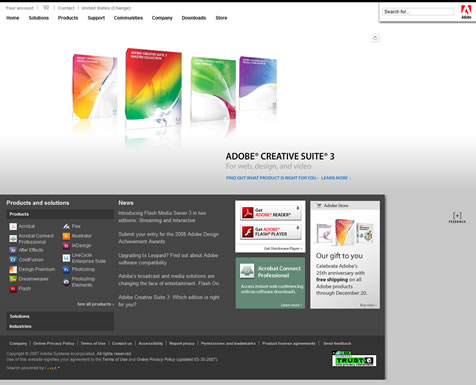The width and height of the screenshot is (476, 385).
Task: Expand the Solutions section
Action: click(60, 316)
